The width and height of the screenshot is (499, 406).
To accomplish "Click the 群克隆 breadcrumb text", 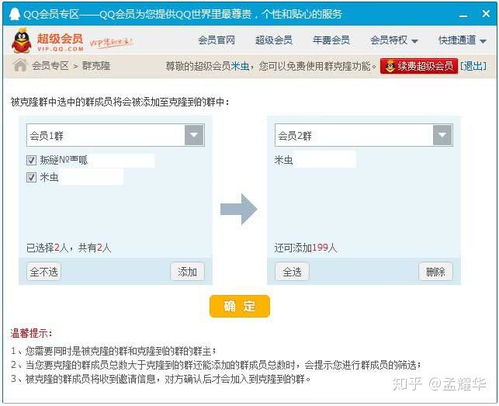I will [96, 65].
